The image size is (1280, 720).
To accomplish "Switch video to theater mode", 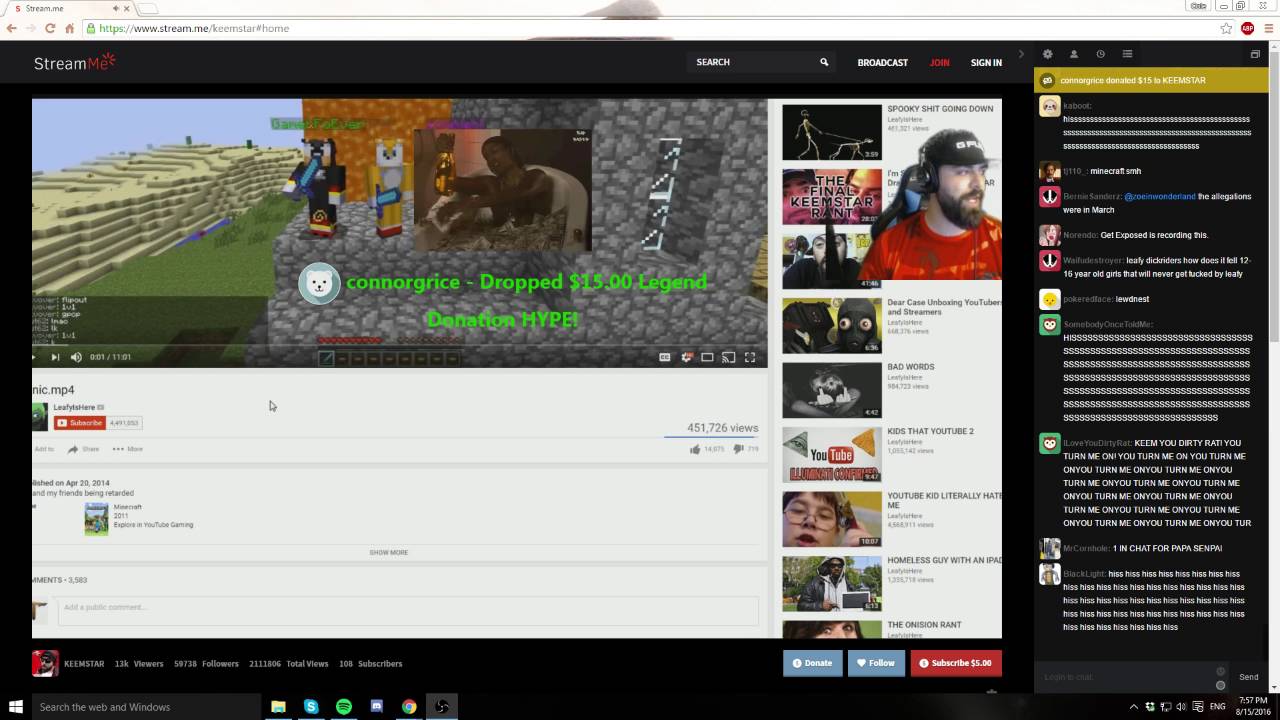I will (707, 357).
